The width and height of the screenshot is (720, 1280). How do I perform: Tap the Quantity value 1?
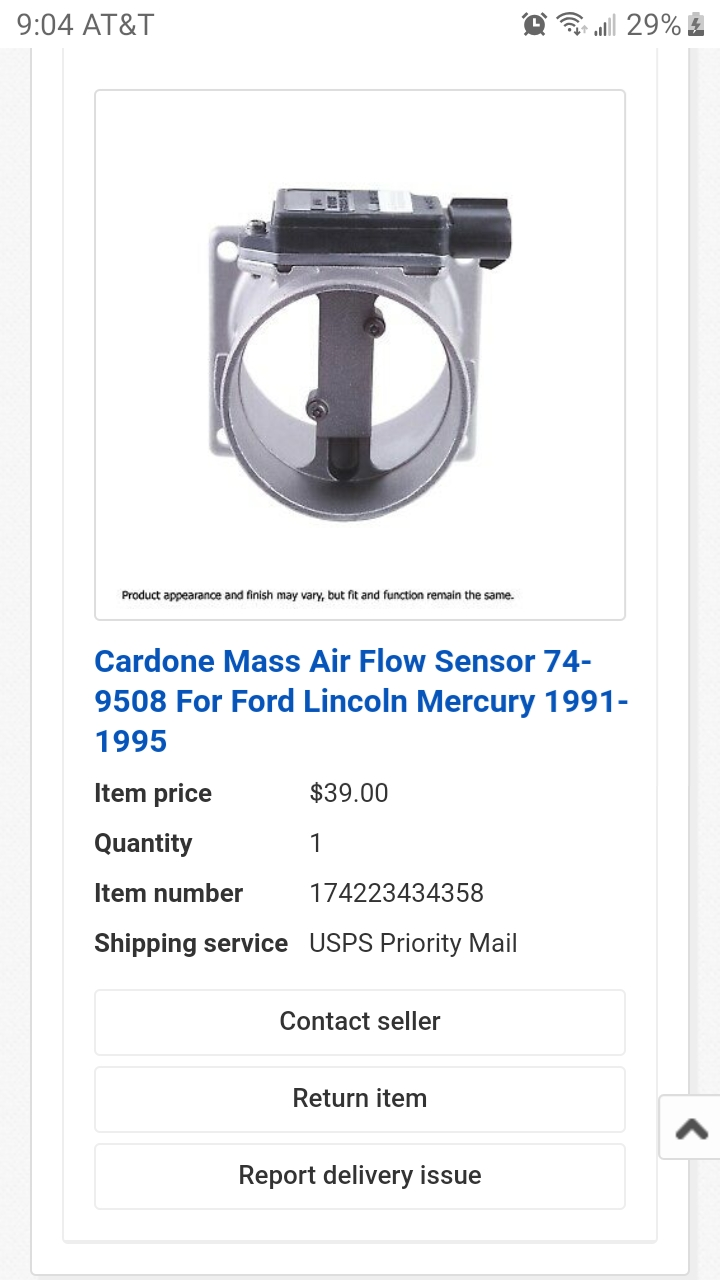pos(316,843)
